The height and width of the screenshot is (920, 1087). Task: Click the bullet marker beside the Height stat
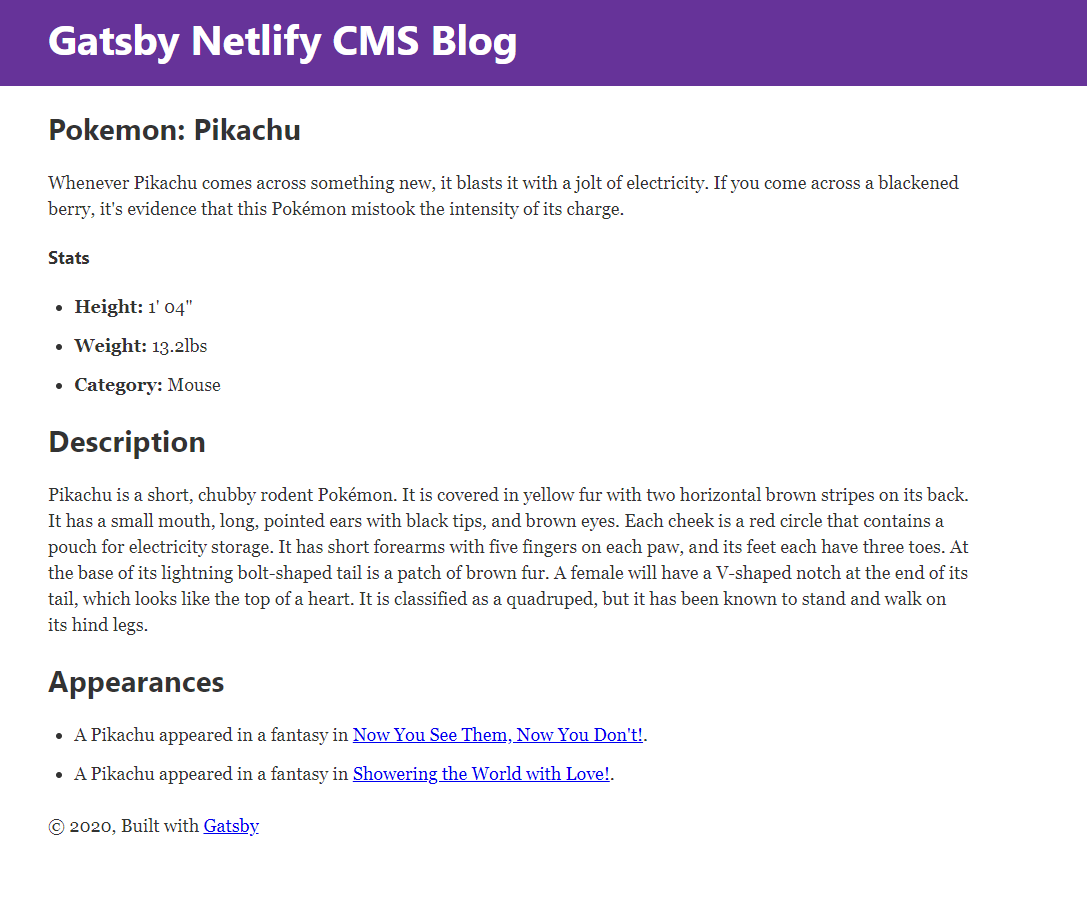[x=58, y=306]
